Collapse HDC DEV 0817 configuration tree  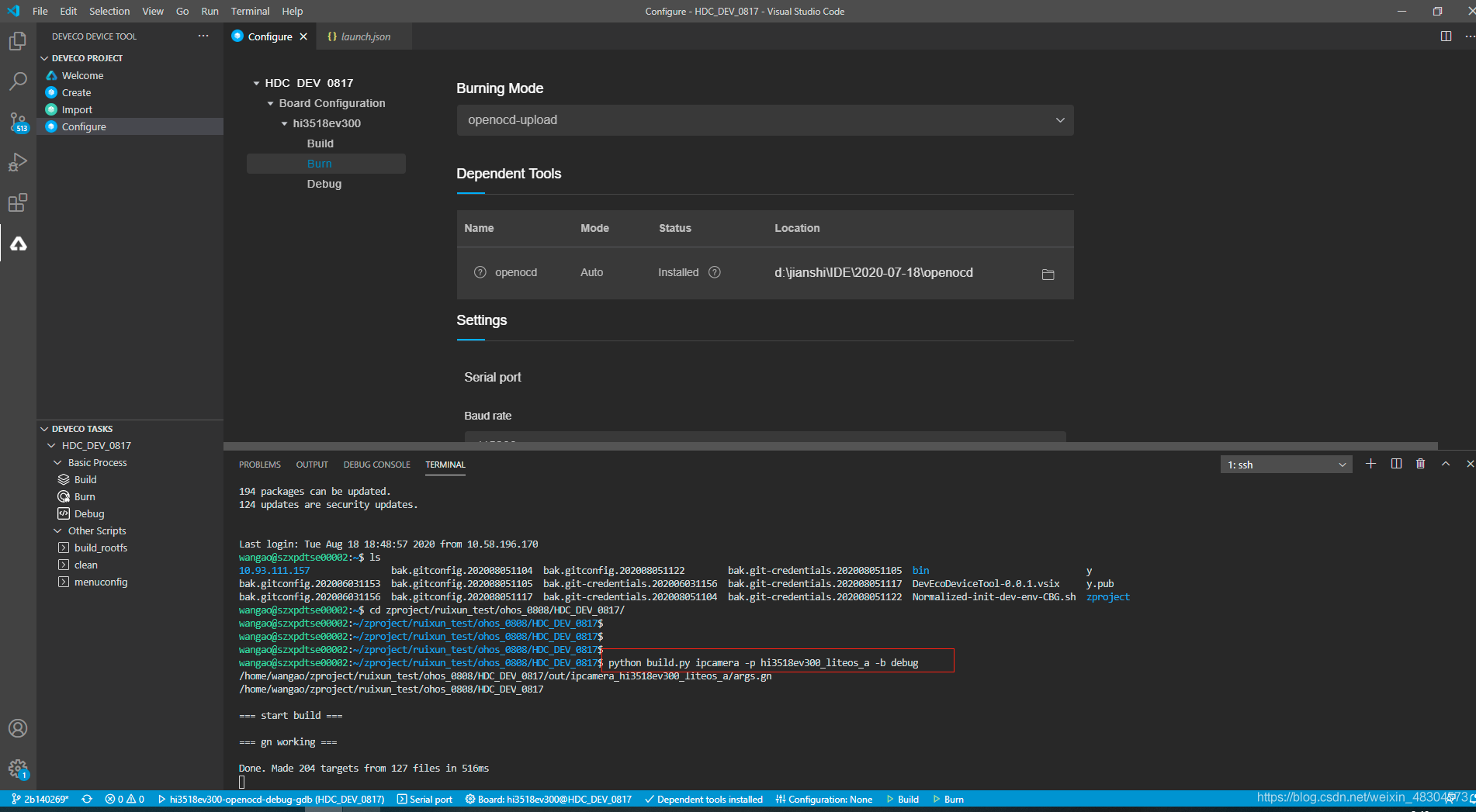point(256,83)
